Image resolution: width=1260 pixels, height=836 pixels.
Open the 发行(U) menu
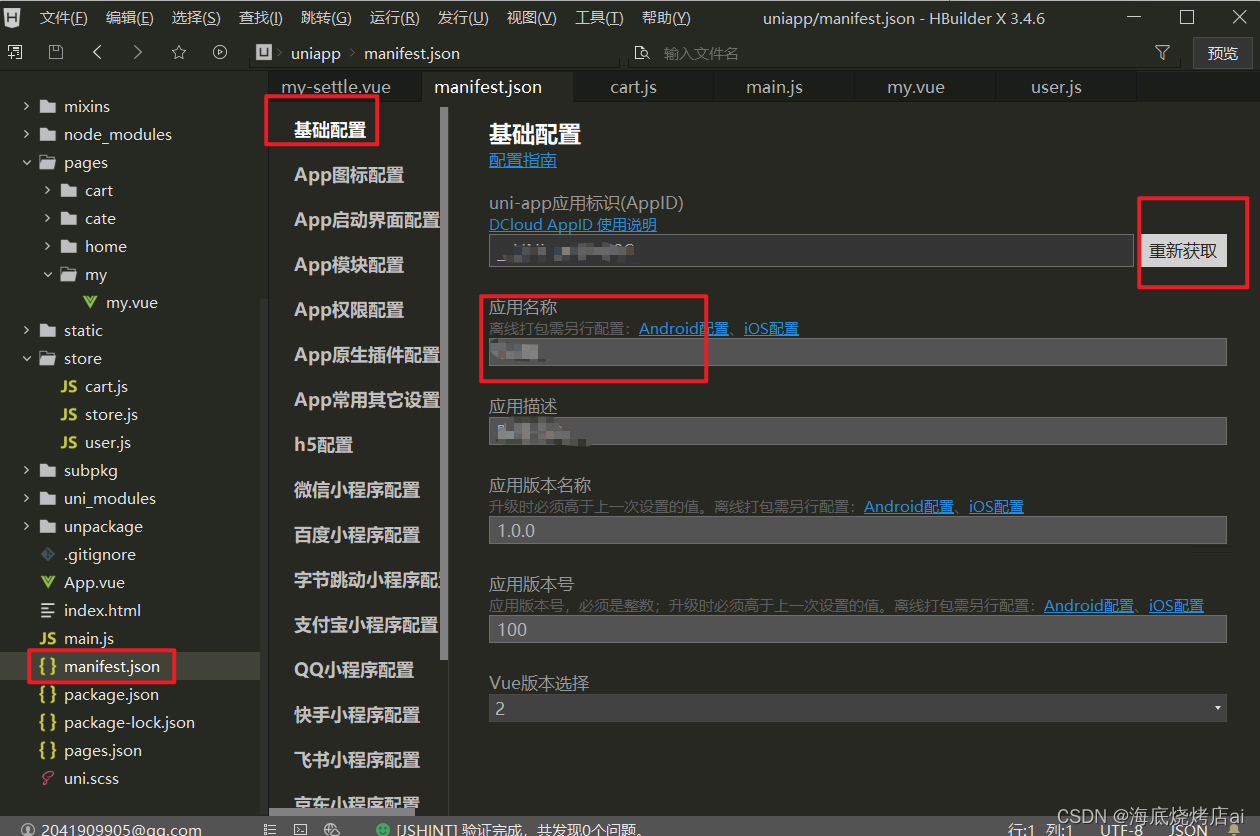tap(463, 18)
